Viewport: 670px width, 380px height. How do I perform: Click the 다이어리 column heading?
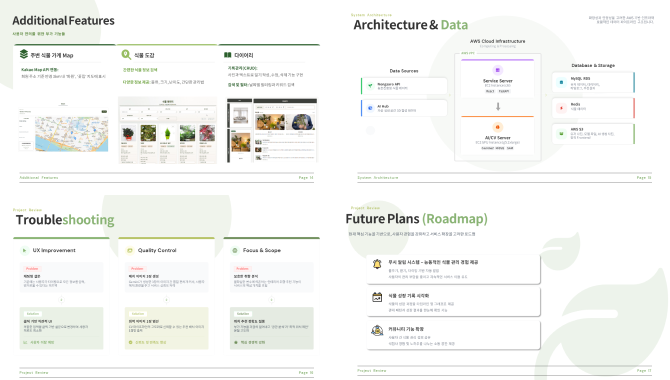pyautogui.click(x=244, y=55)
